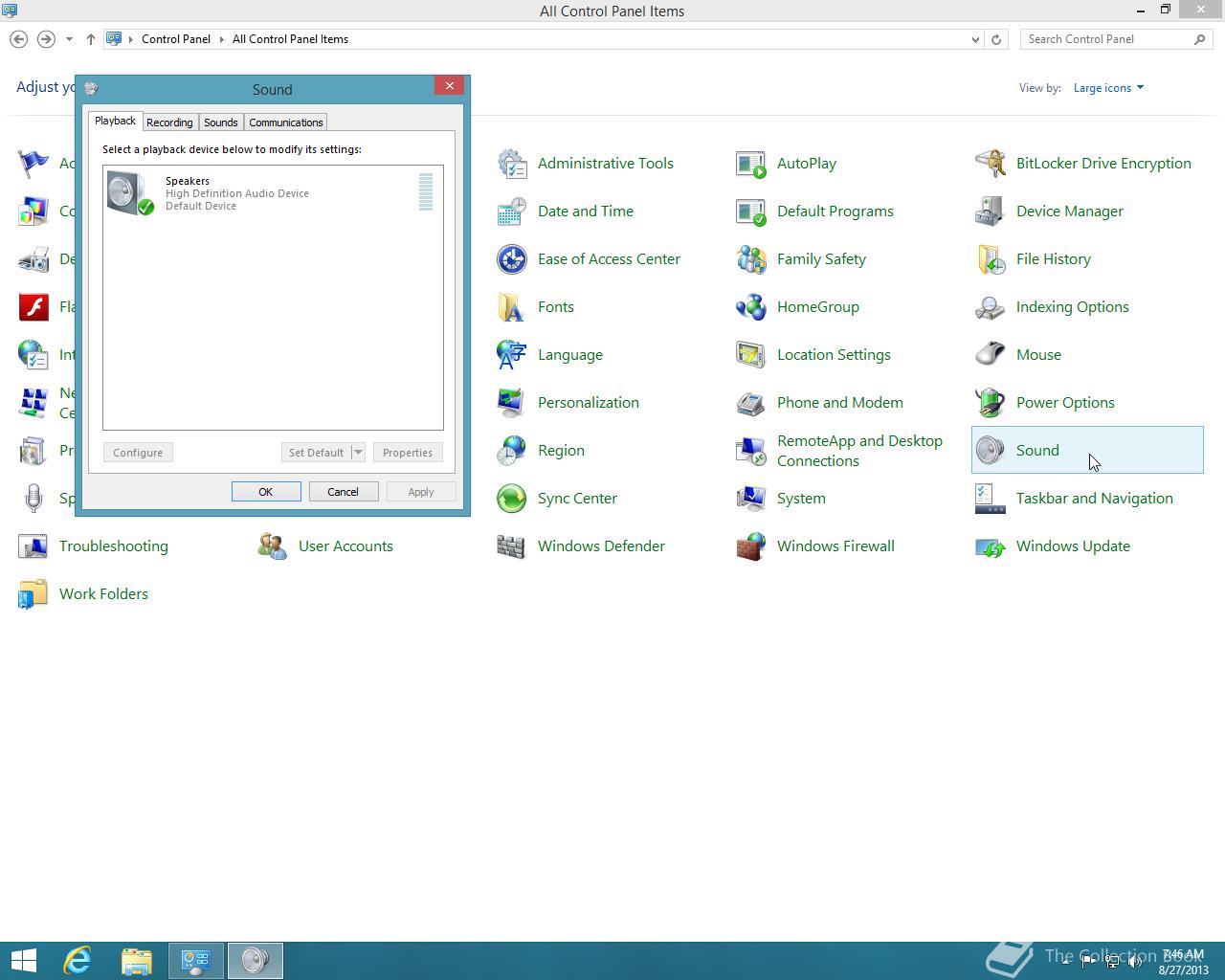Open Default Programs icon
Screen dimensions: 1225x980
tap(751, 212)
